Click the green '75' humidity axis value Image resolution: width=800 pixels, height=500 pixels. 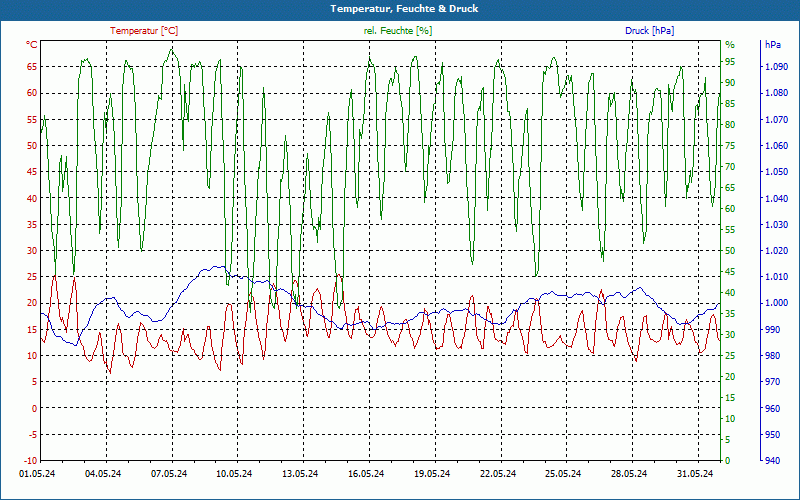point(730,145)
